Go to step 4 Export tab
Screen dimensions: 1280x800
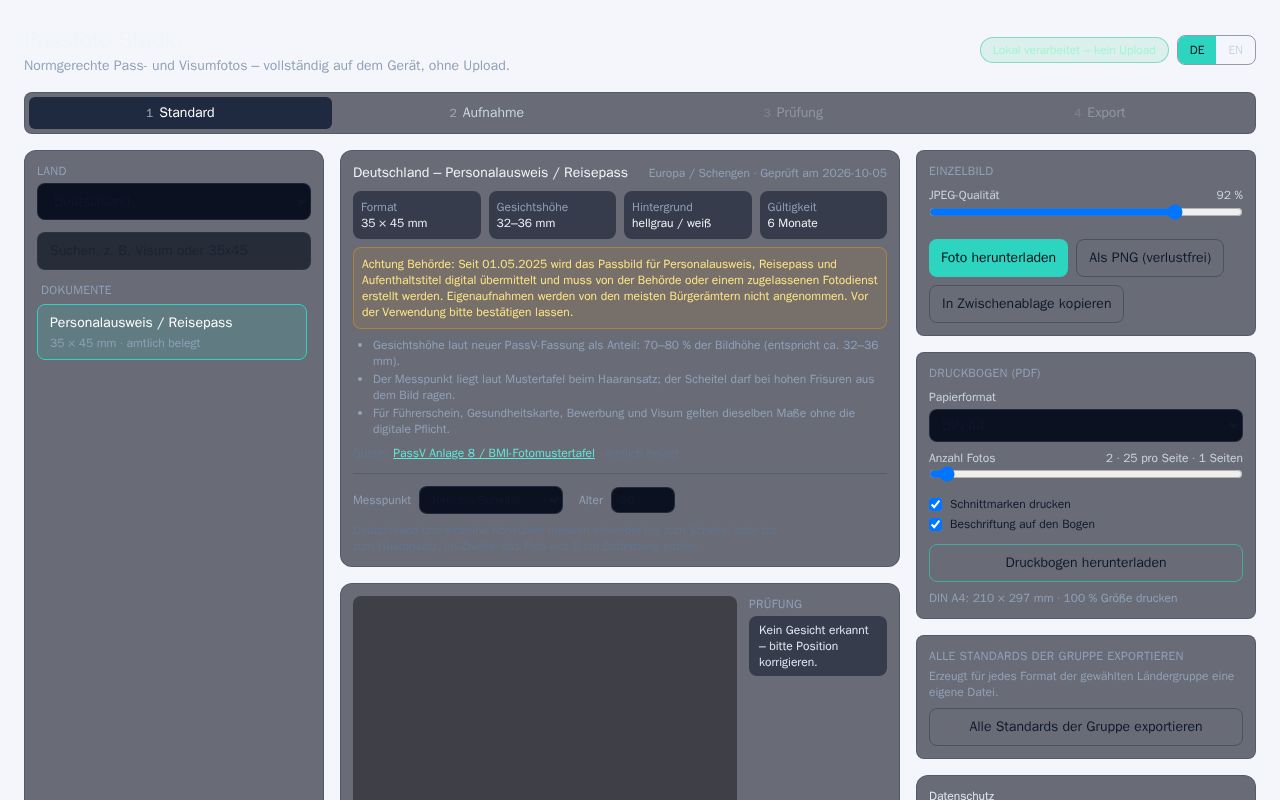click(1099, 113)
